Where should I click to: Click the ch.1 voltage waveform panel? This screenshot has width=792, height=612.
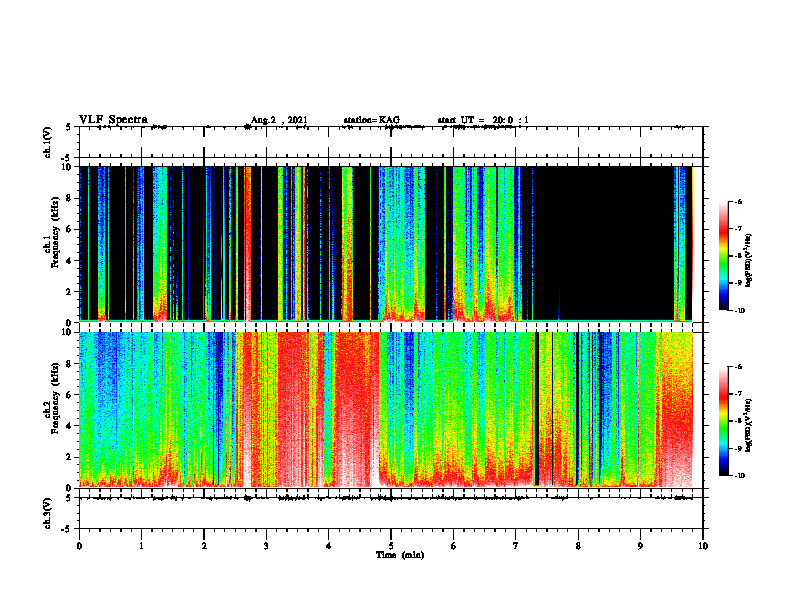pos(391,142)
